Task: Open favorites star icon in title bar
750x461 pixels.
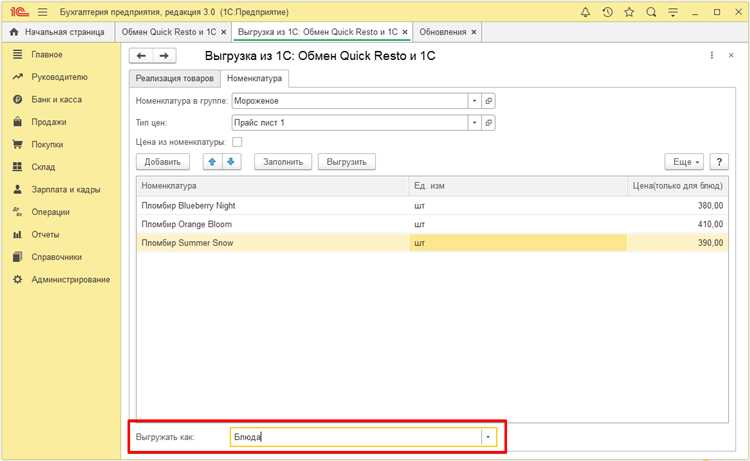Action: (629, 12)
